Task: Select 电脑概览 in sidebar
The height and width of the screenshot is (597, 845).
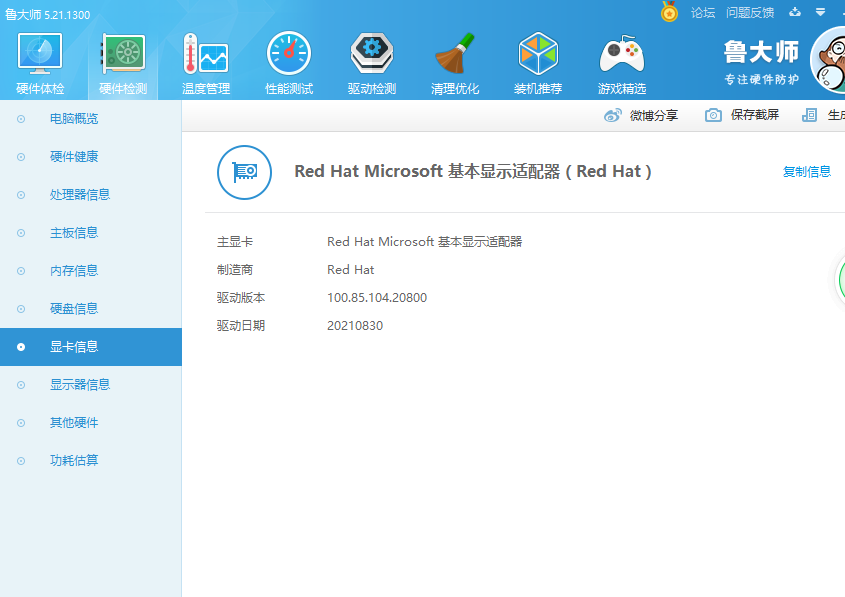Action: (x=91, y=119)
